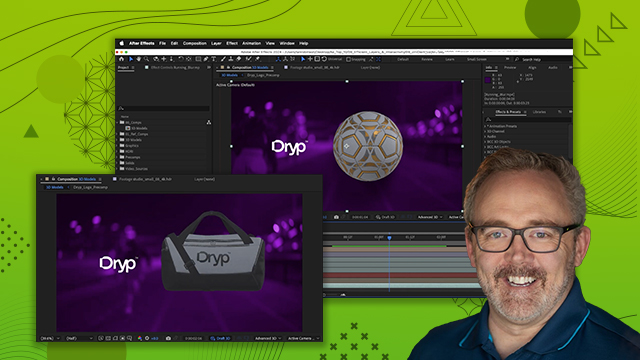Select the Hand tool
The width and height of the screenshot is (640, 360).
138,59
